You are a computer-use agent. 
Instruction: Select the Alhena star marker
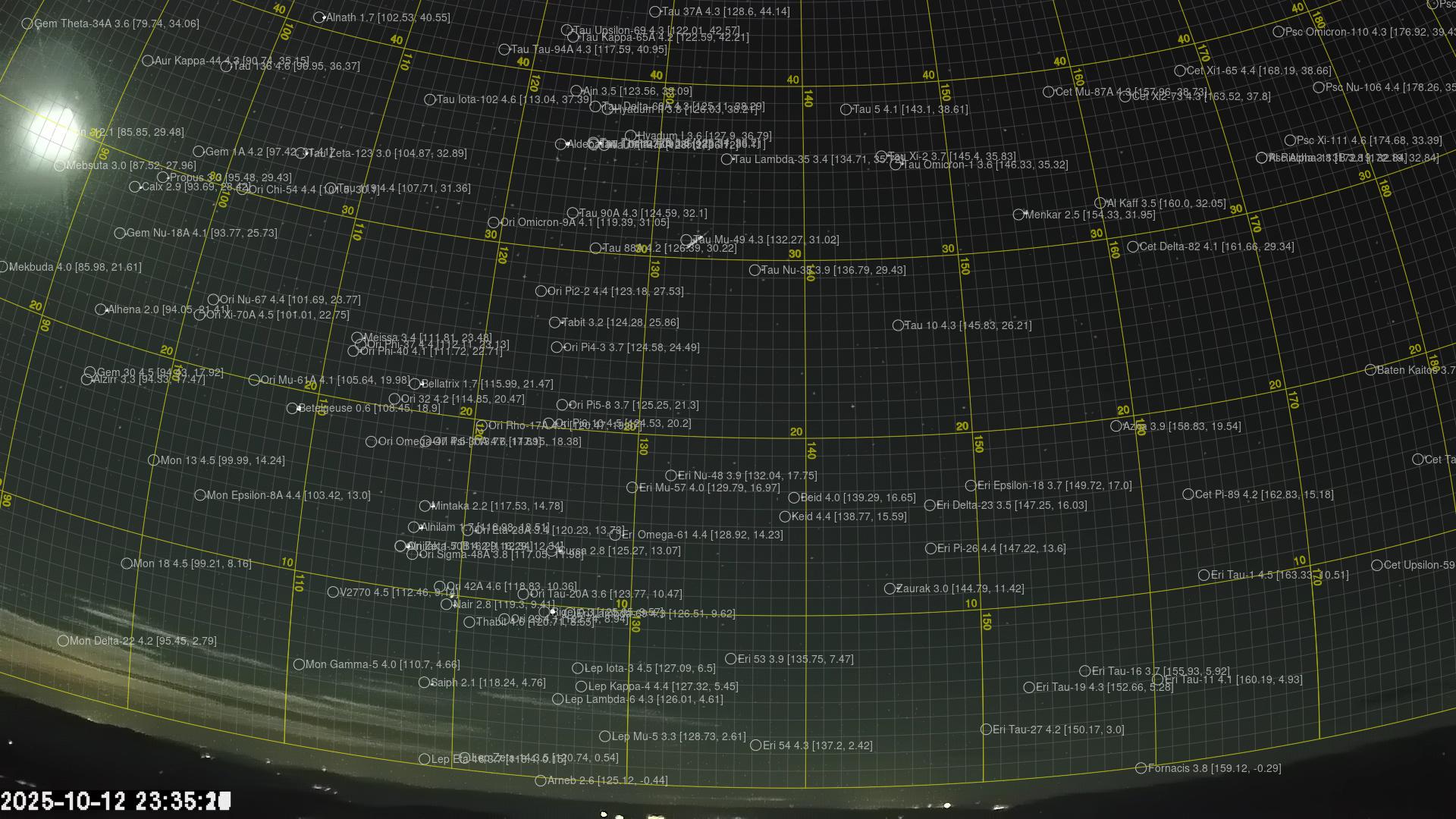tap(101, 310)
